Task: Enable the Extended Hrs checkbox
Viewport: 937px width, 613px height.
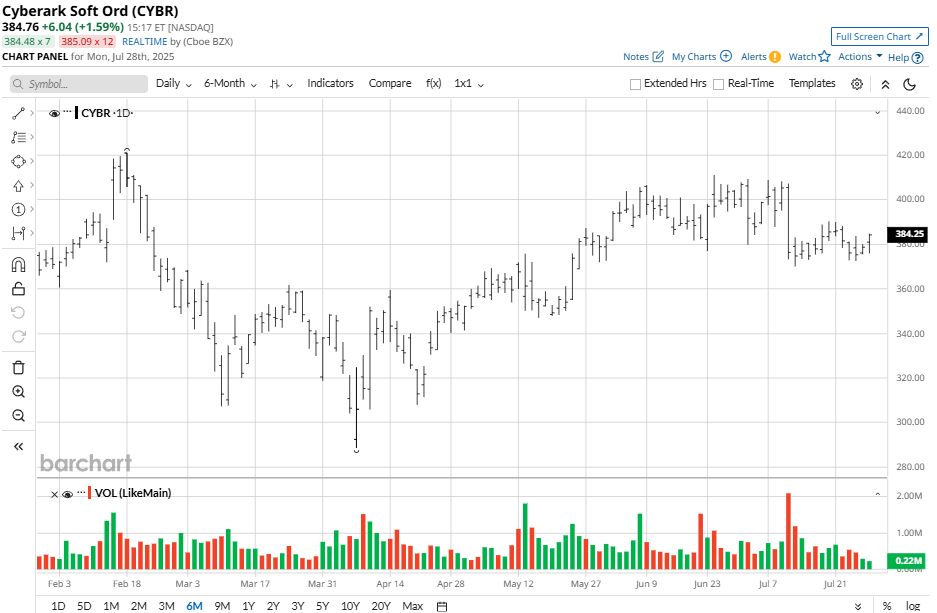Action: click(x=635, y=84)
